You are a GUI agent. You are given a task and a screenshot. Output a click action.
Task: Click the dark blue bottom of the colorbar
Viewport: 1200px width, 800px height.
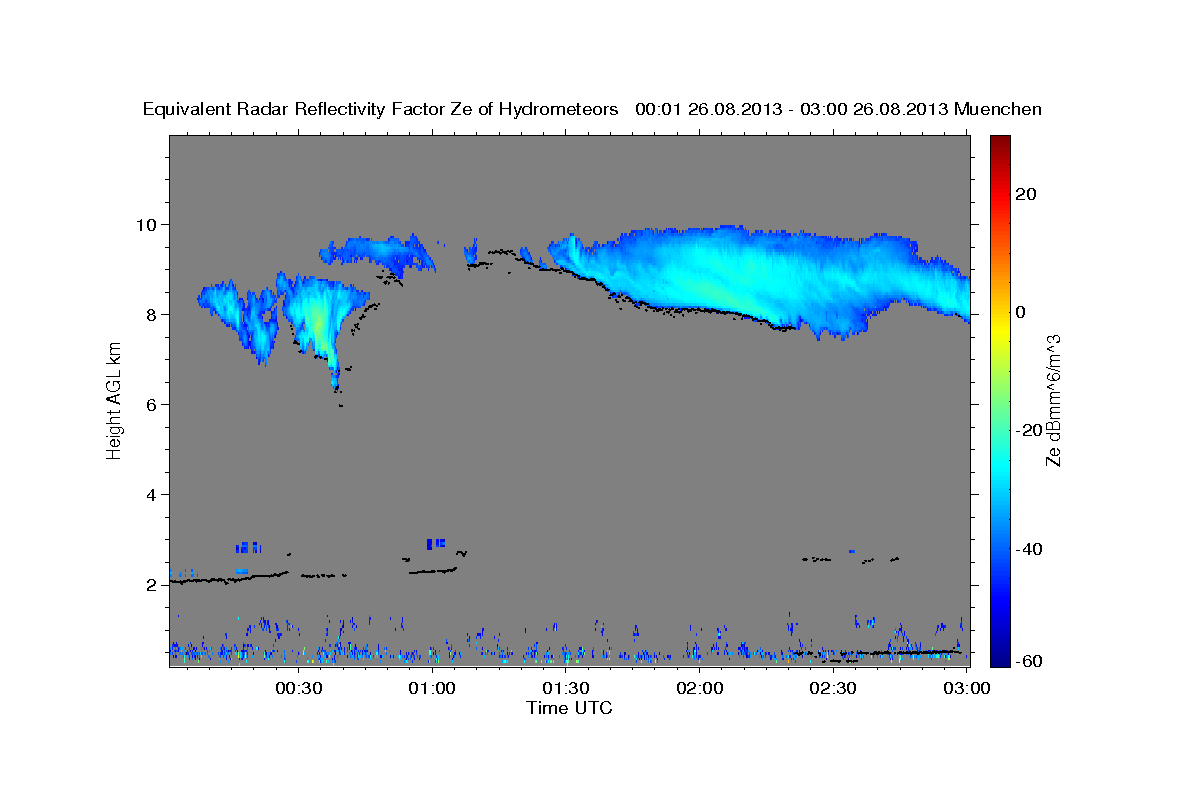(x=1001, y=655)
